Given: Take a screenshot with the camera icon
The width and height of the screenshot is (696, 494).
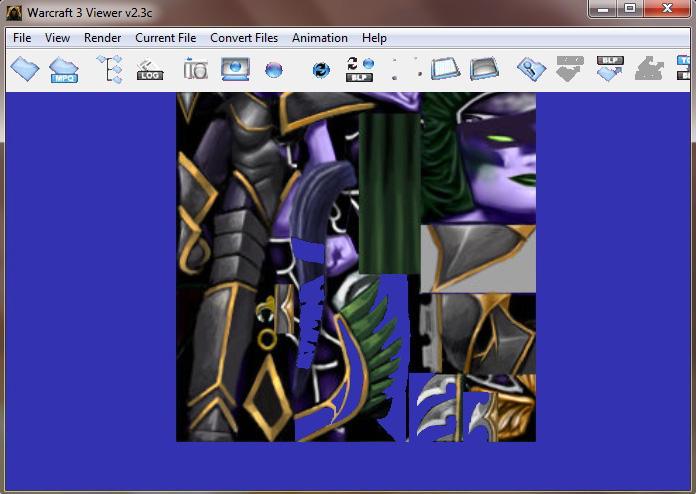Looking at the screenshot, I should (196, 69).
